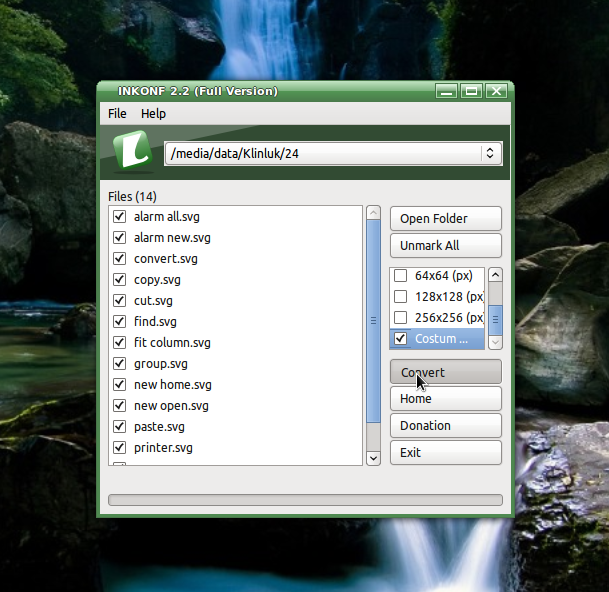This screenshot has width=609, height=592.
Task: Select the fit column.svg file name
Action: [172, 343]
